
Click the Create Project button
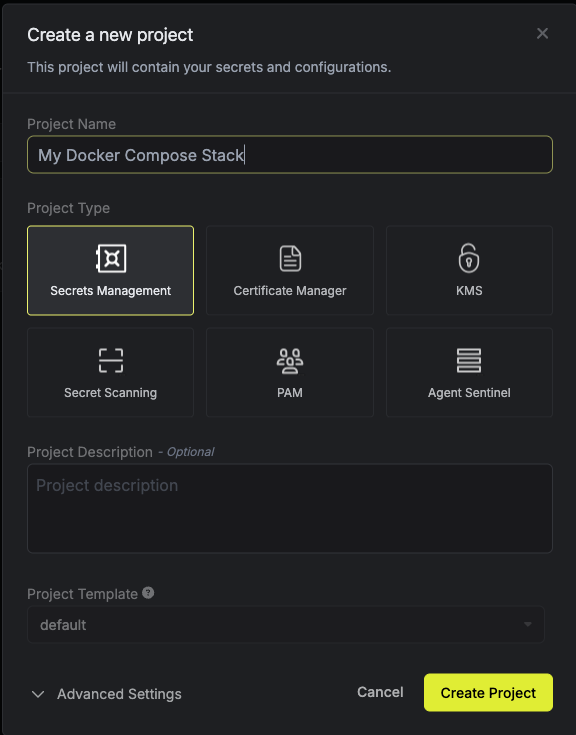488,693
